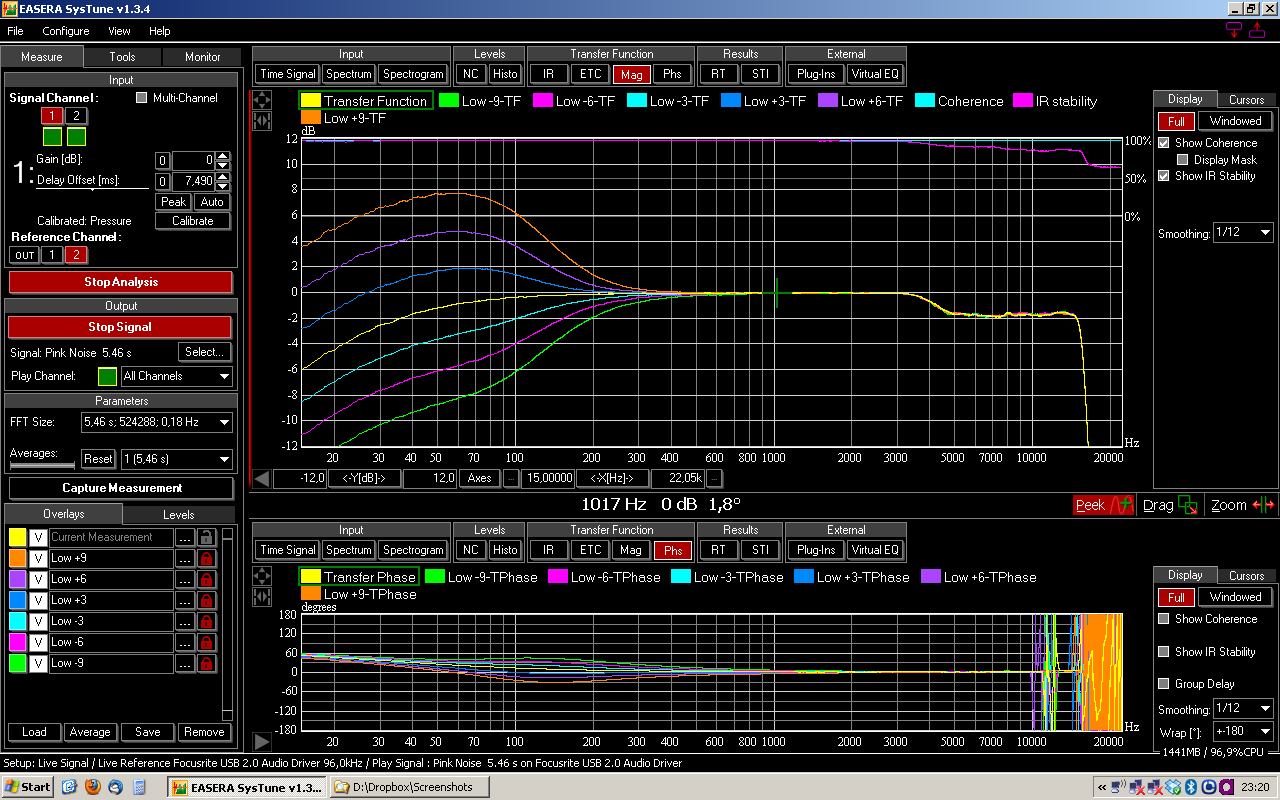This screenshot has width=1280, height=800.
Task: Uncheck Show IR Stability in upper display
Action: pos(1163,176)
